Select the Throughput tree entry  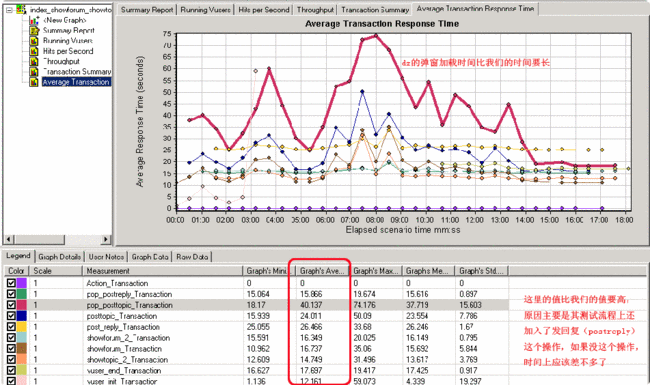click(61, 61)
